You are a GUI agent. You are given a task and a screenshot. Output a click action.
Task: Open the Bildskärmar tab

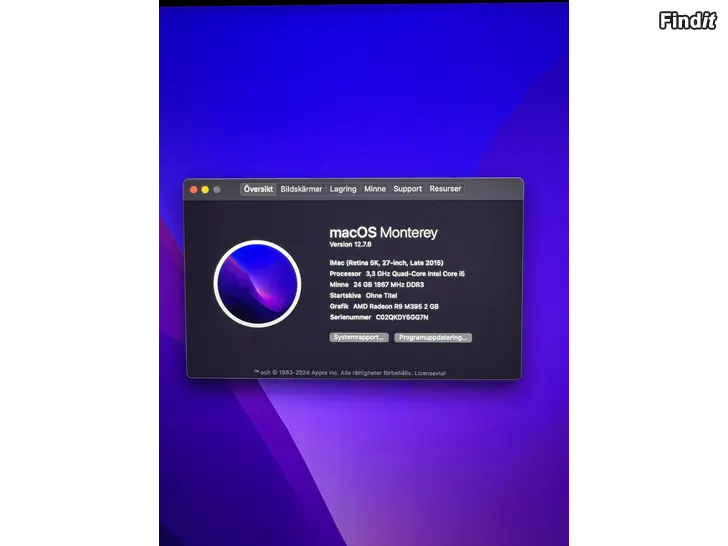[x=301, y=189]
